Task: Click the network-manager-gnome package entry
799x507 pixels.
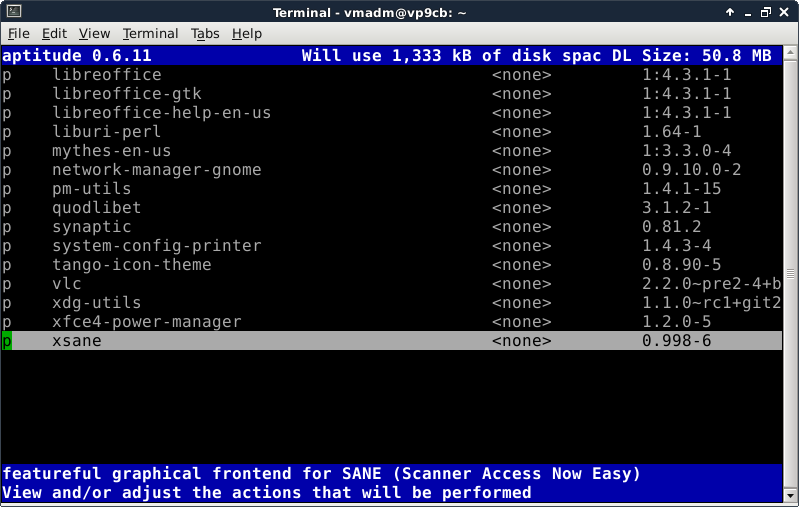Action: [x=156, y=170]
